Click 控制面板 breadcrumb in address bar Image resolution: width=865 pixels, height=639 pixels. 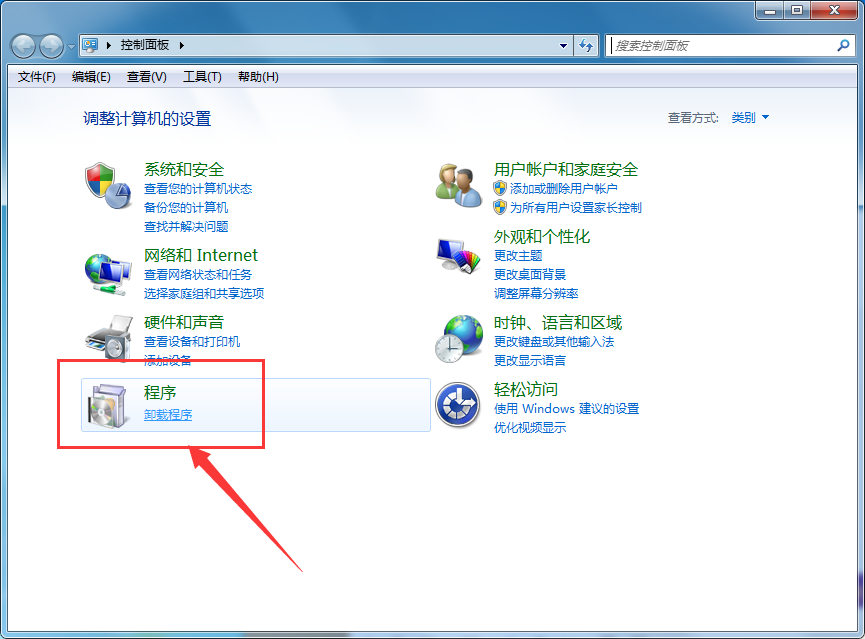click(x=145, y=45)
